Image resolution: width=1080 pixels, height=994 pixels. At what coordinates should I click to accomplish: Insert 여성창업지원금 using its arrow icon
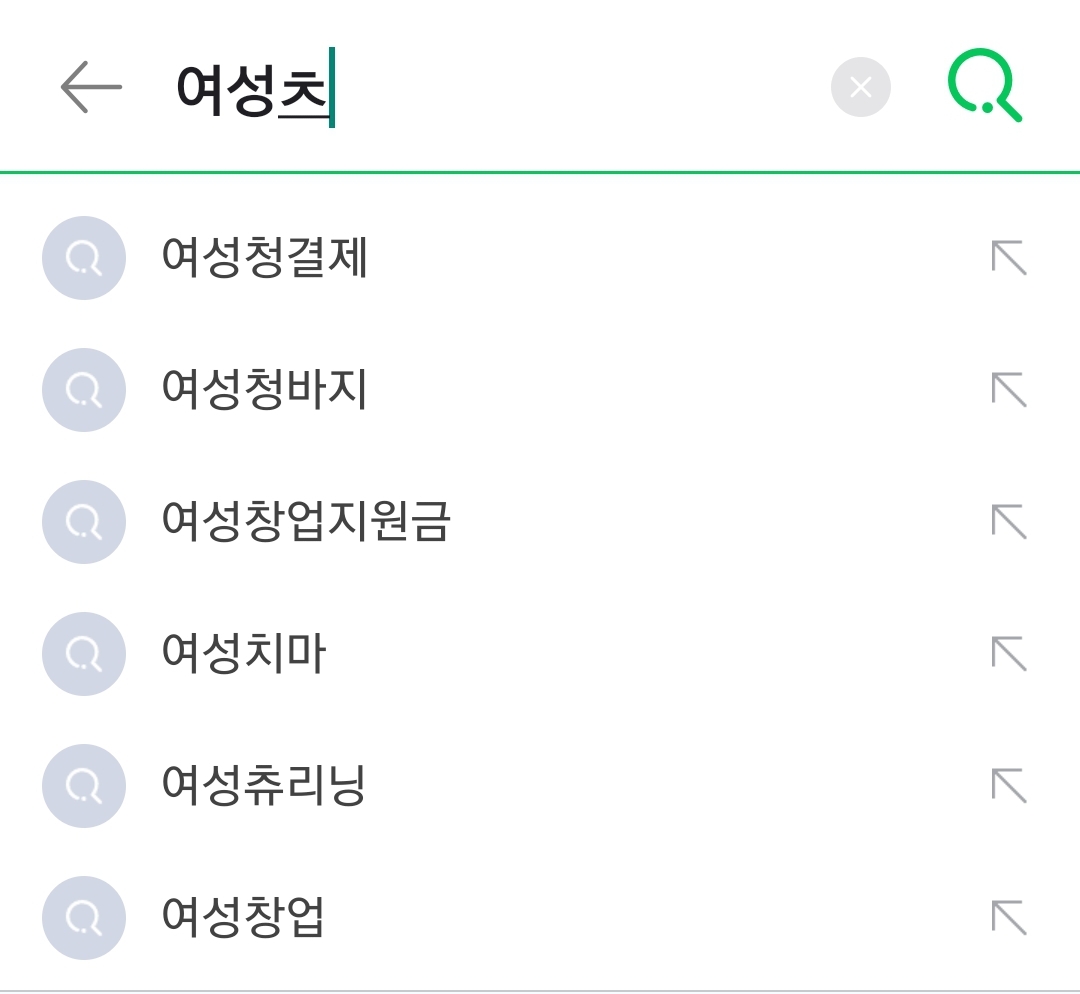[1009, 522]
